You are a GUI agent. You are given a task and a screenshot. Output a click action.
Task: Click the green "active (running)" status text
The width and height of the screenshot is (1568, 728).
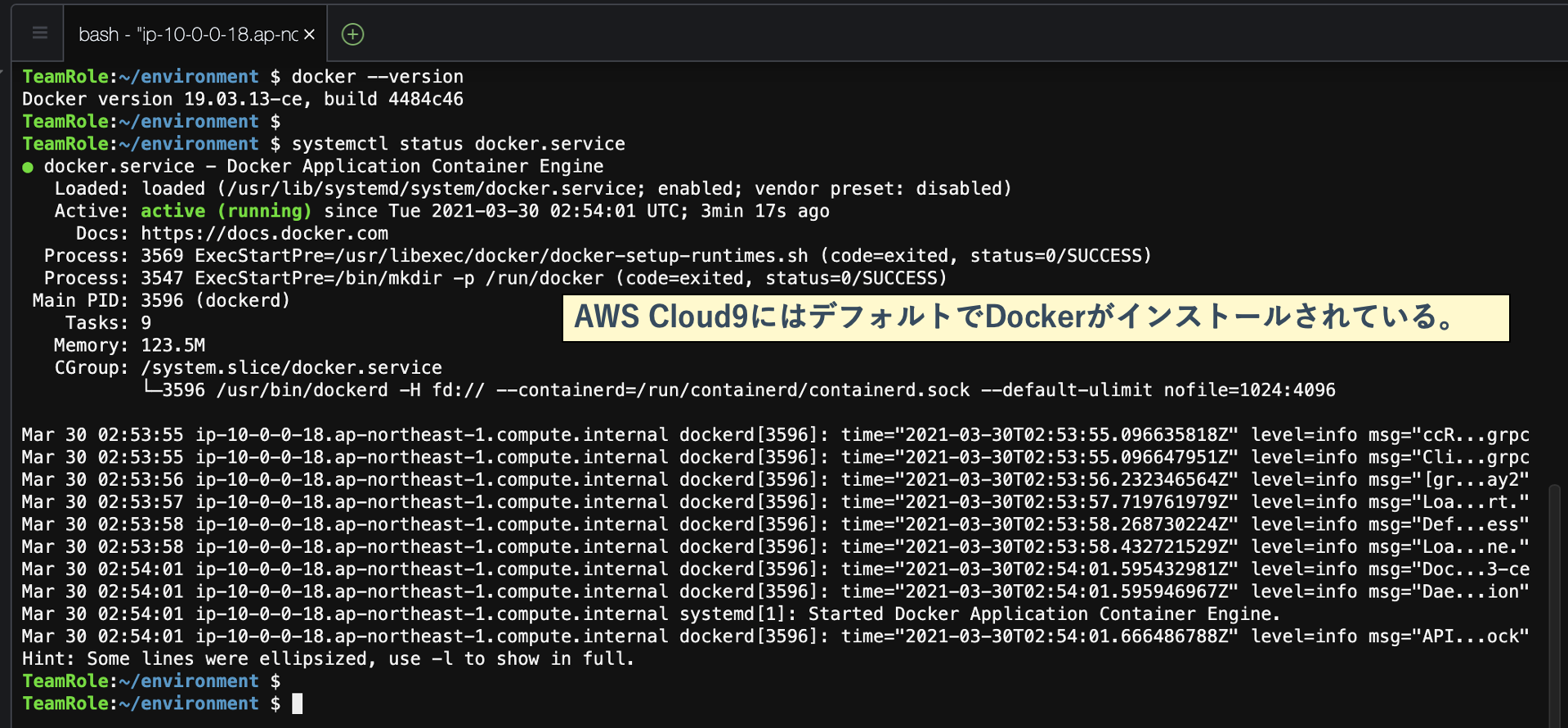click(226, 211)
